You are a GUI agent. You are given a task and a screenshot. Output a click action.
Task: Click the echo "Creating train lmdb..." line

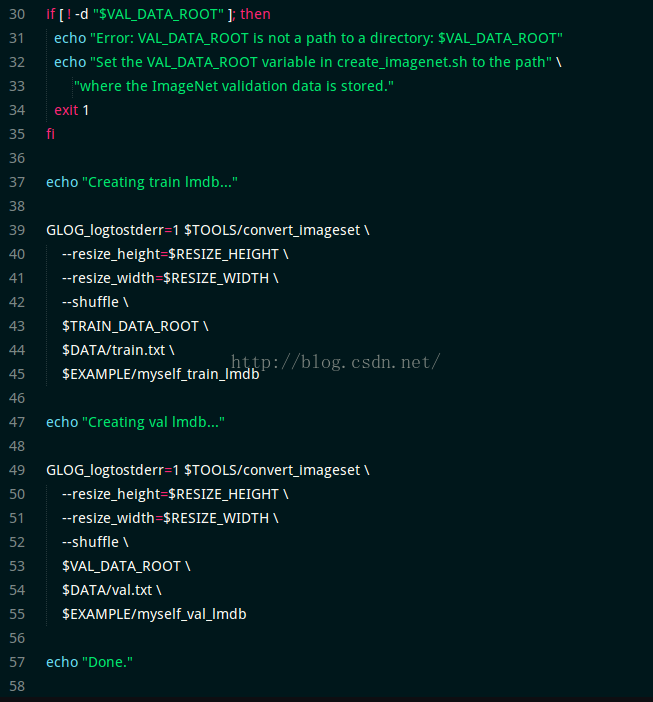(x=142, y=182)
